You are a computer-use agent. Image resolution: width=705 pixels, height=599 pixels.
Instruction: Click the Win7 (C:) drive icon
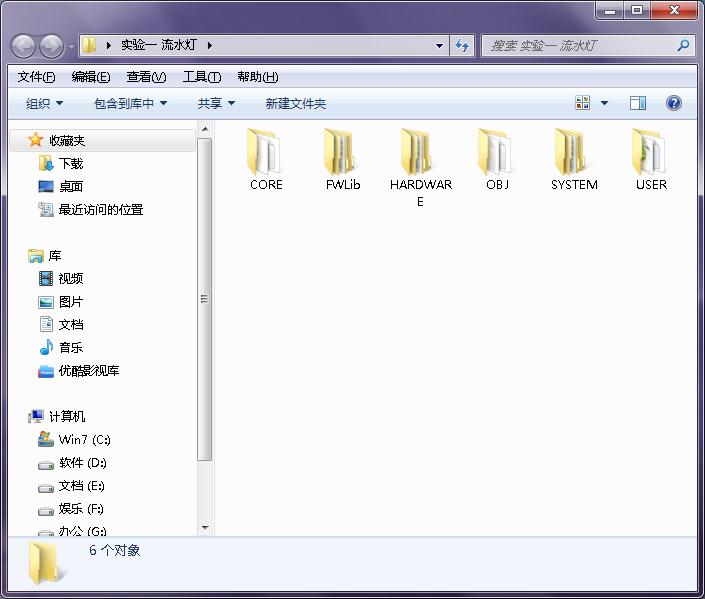(46, 439)
